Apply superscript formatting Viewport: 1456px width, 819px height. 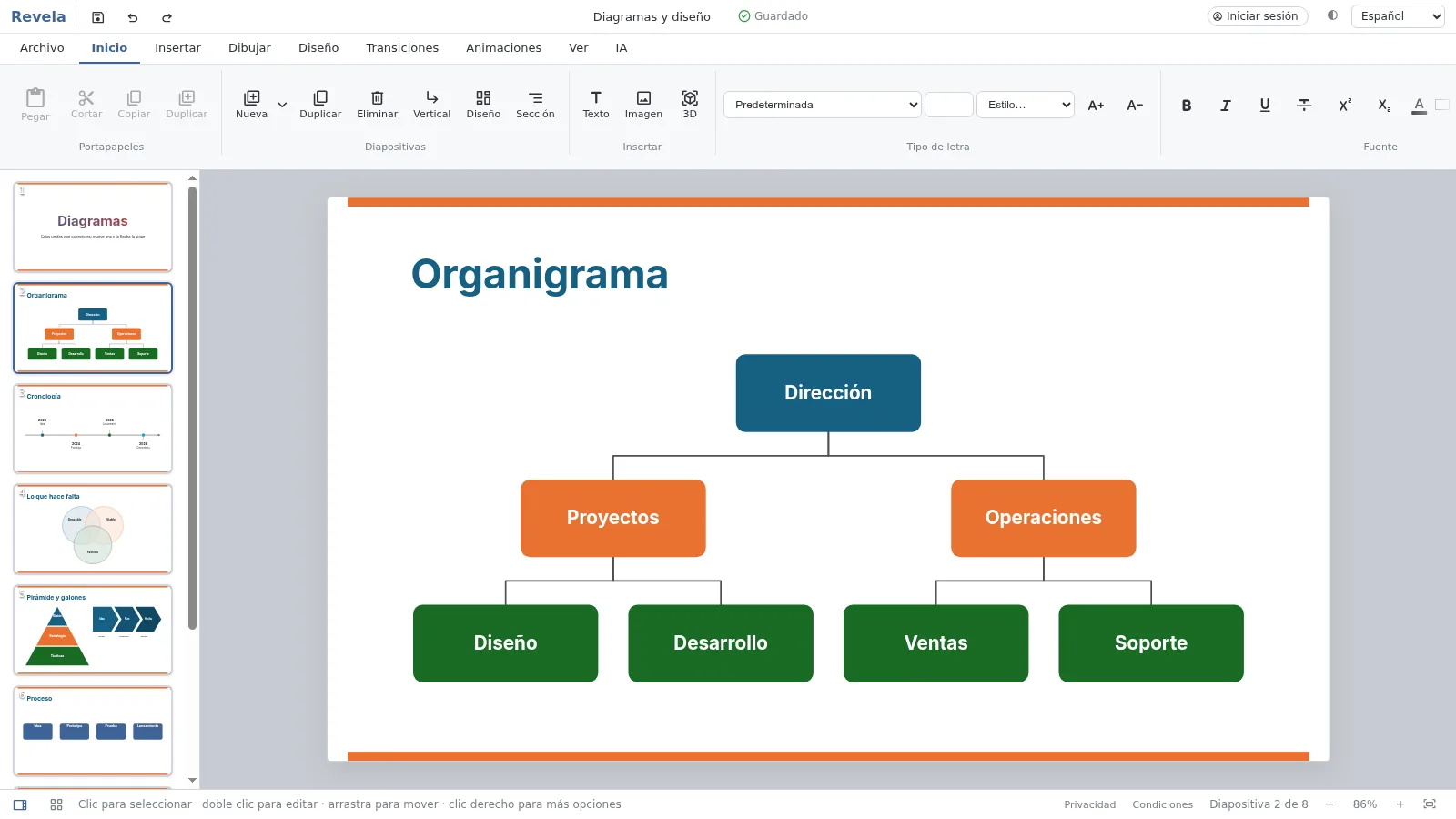pyautogui.click(x=1344, y=106)
